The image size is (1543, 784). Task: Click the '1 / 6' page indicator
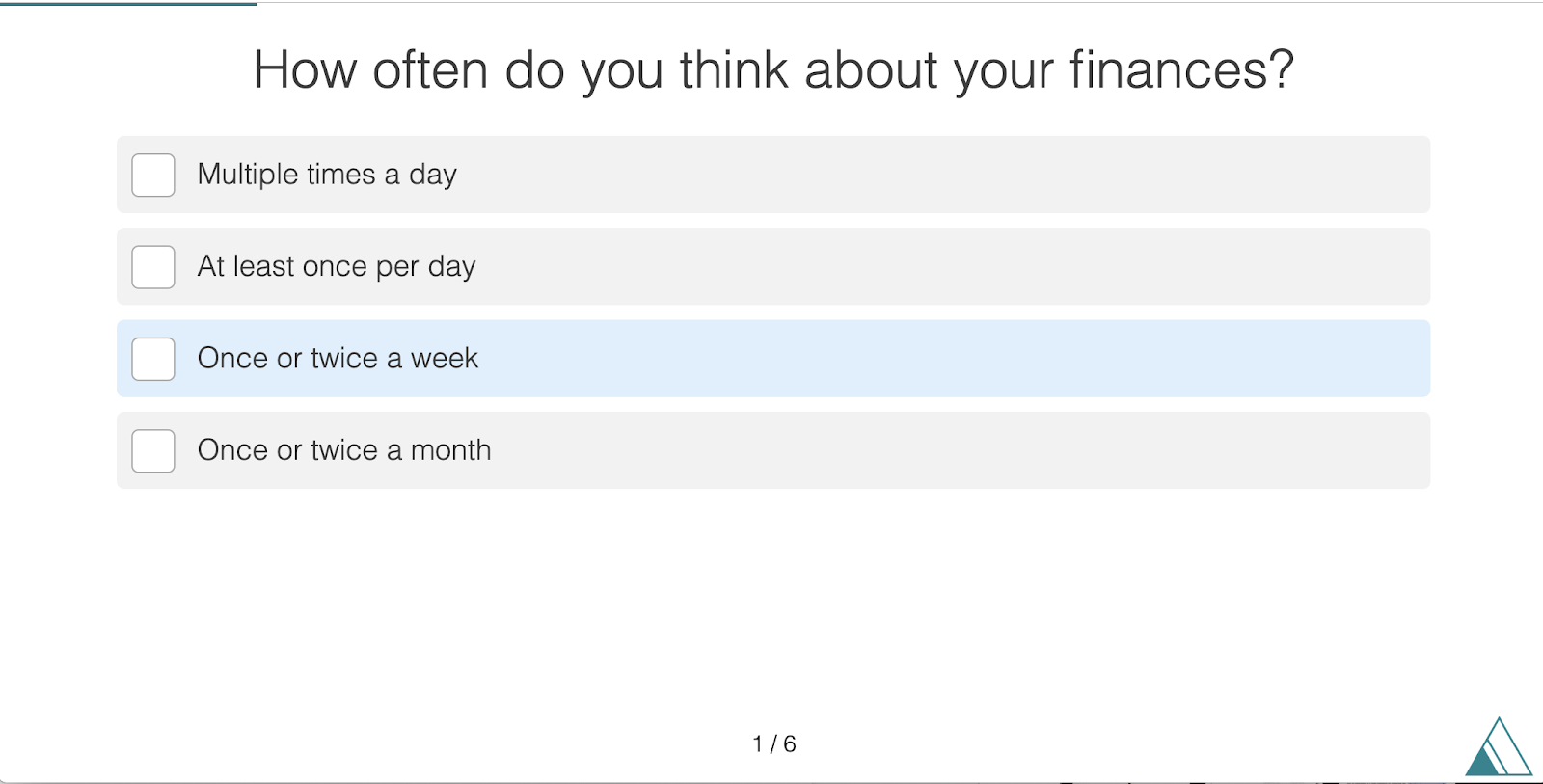(774, 743)
